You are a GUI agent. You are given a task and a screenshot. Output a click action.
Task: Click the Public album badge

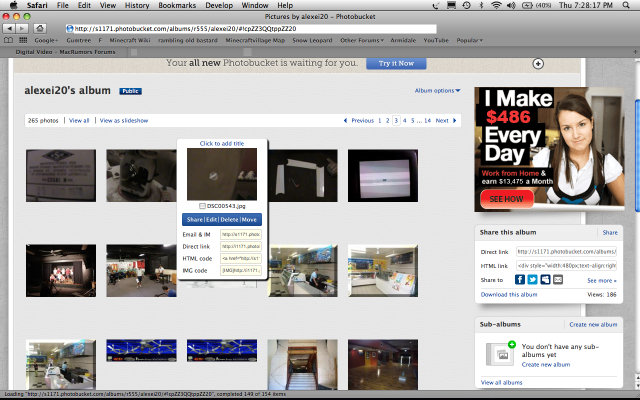[130, 91]
